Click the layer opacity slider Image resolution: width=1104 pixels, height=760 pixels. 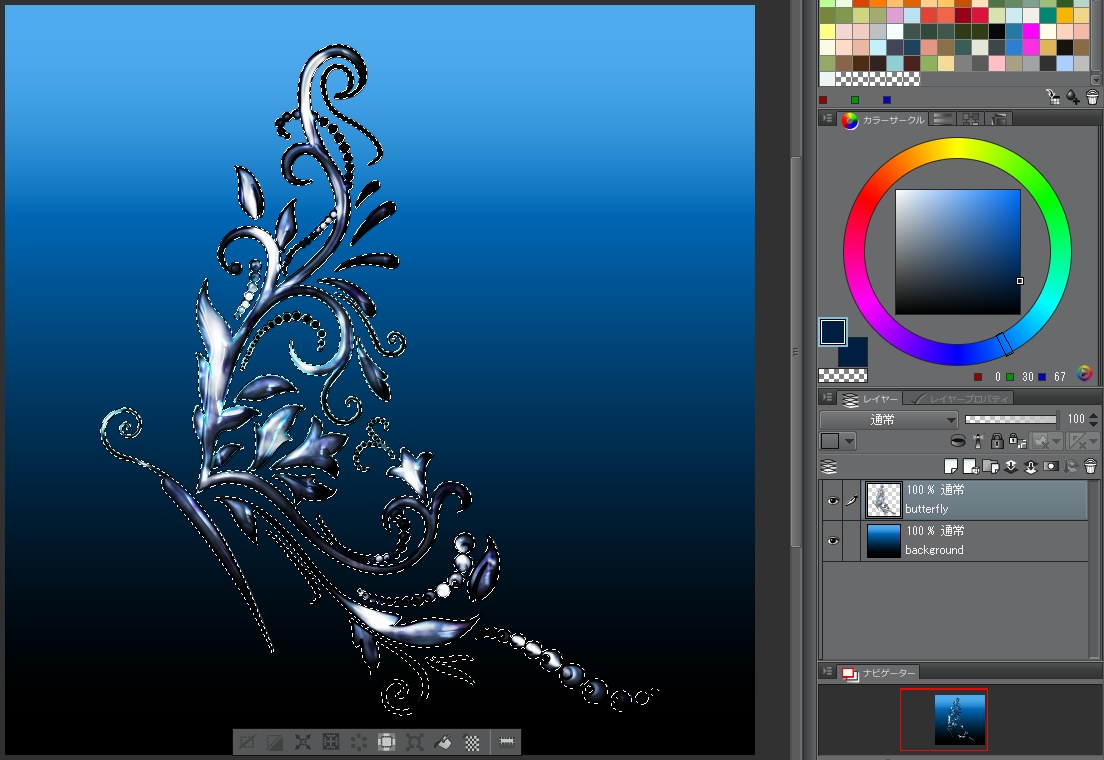click(x=1010, y=420)
